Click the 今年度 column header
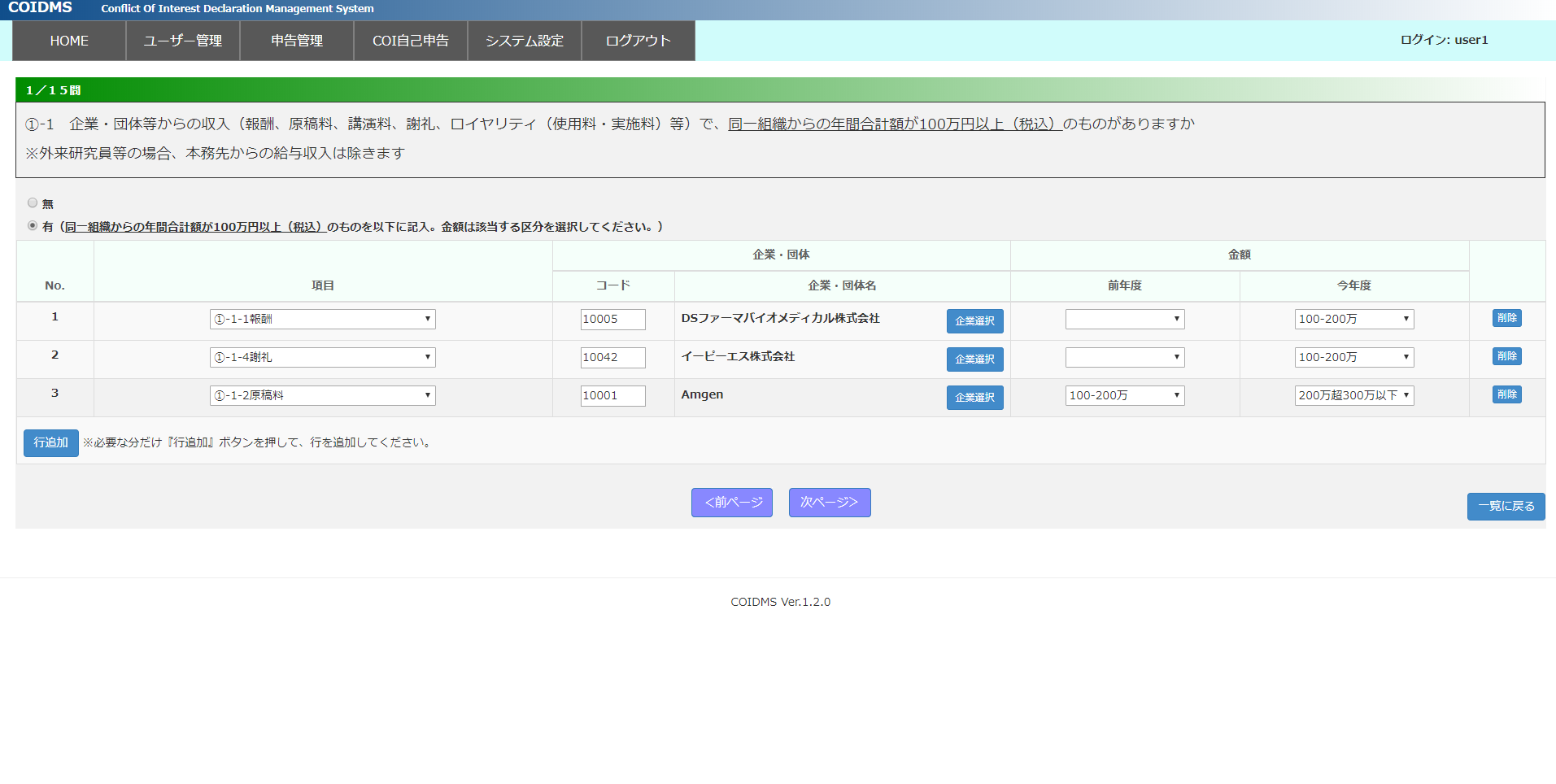The width and height of the screenshot is (1556, 784). coord(1354,285)
